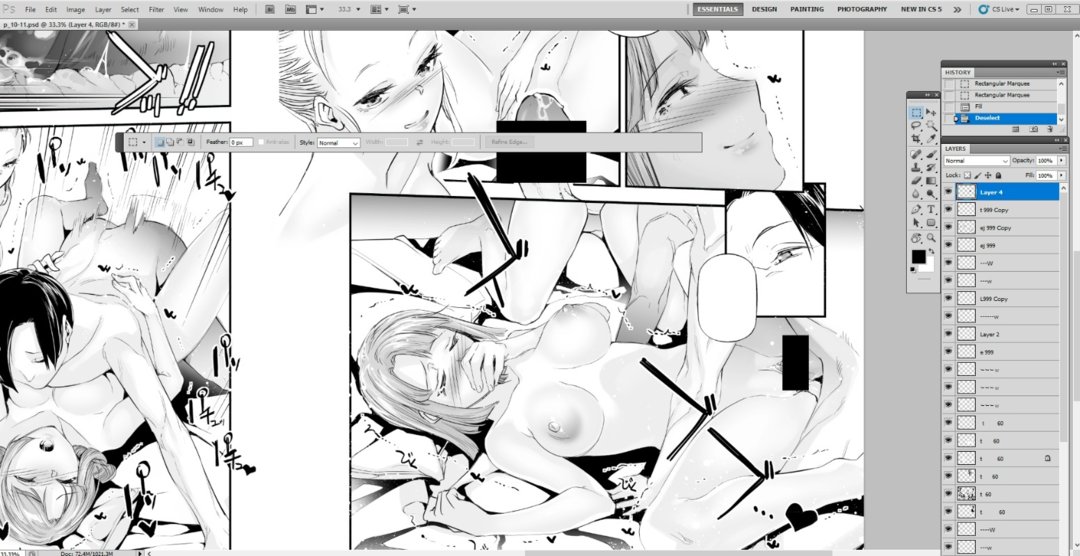Select the Hand tool
This screenshot has width=1080, height=556.
916,238
